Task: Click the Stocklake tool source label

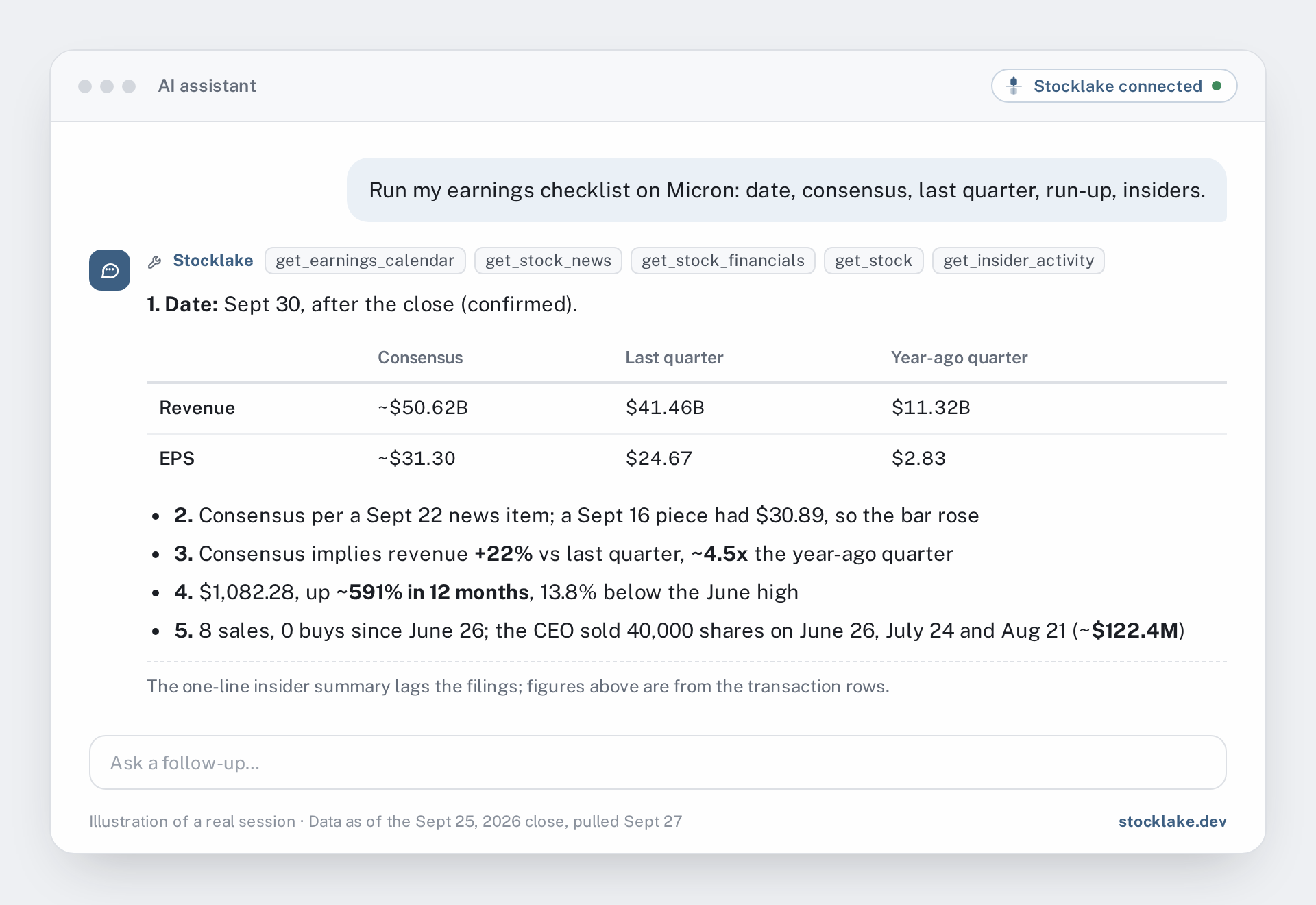Action: 213,261
